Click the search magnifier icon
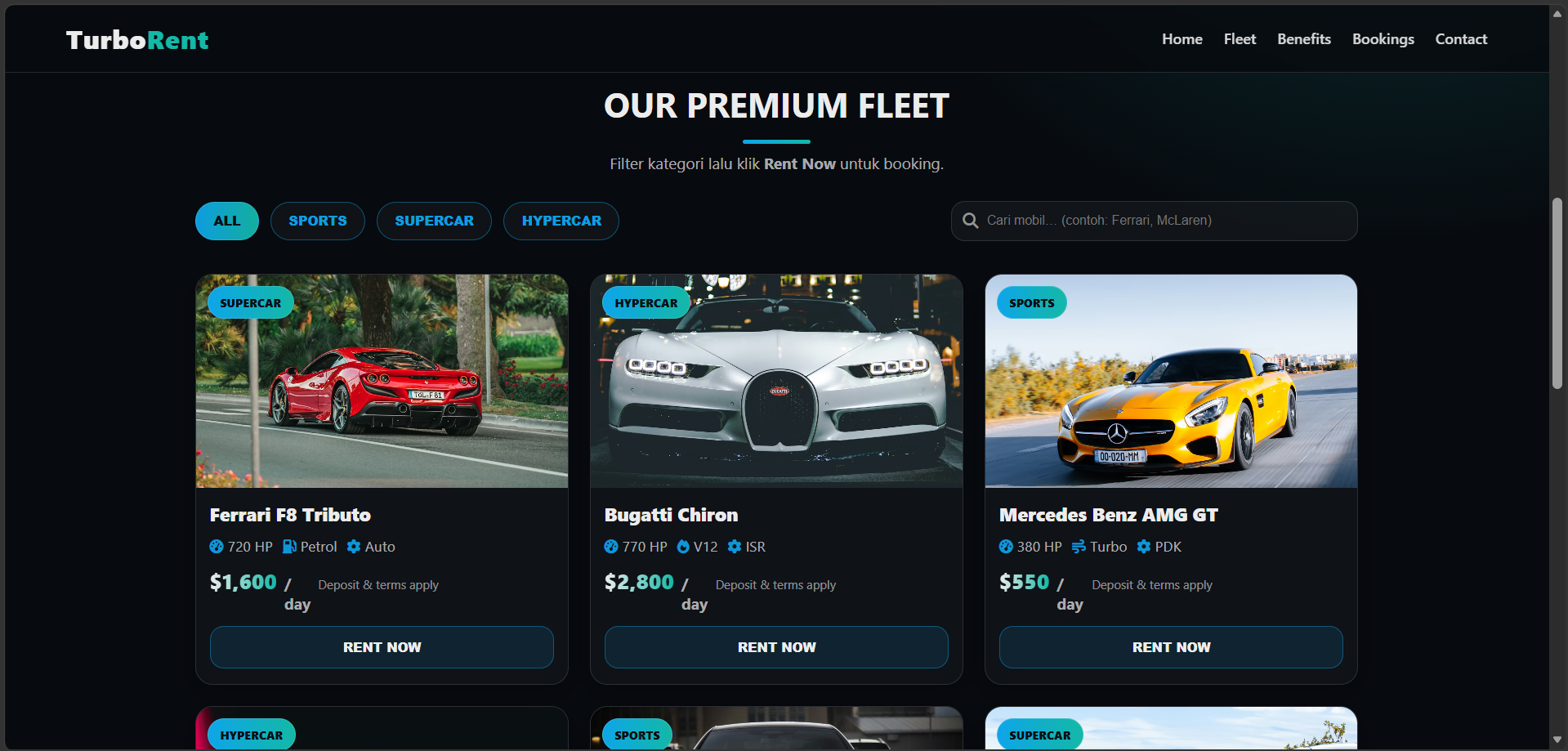This screenshot has width=1568, height=751. (970, 221)
